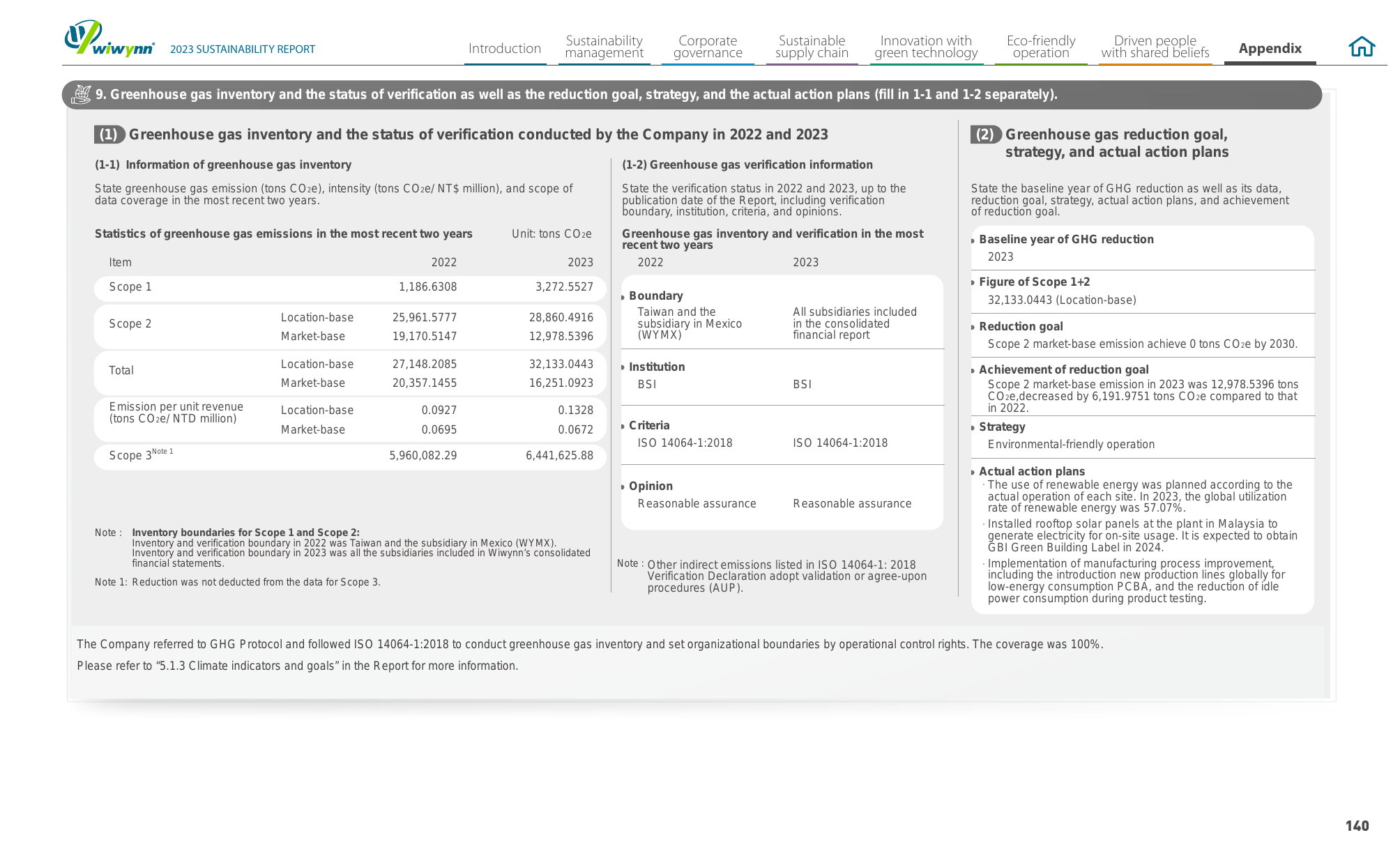This screenshot has height=865, width=1400.
Task: Click Total location-base 2023 value 32,133.0443 in table
Action: coord(561,364)
